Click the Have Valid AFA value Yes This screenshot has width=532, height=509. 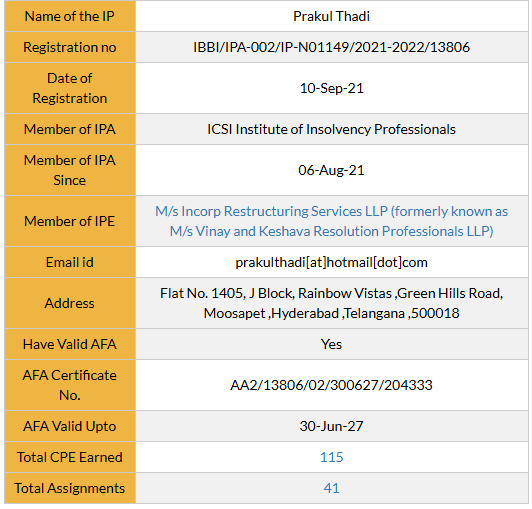coord(331,344)
